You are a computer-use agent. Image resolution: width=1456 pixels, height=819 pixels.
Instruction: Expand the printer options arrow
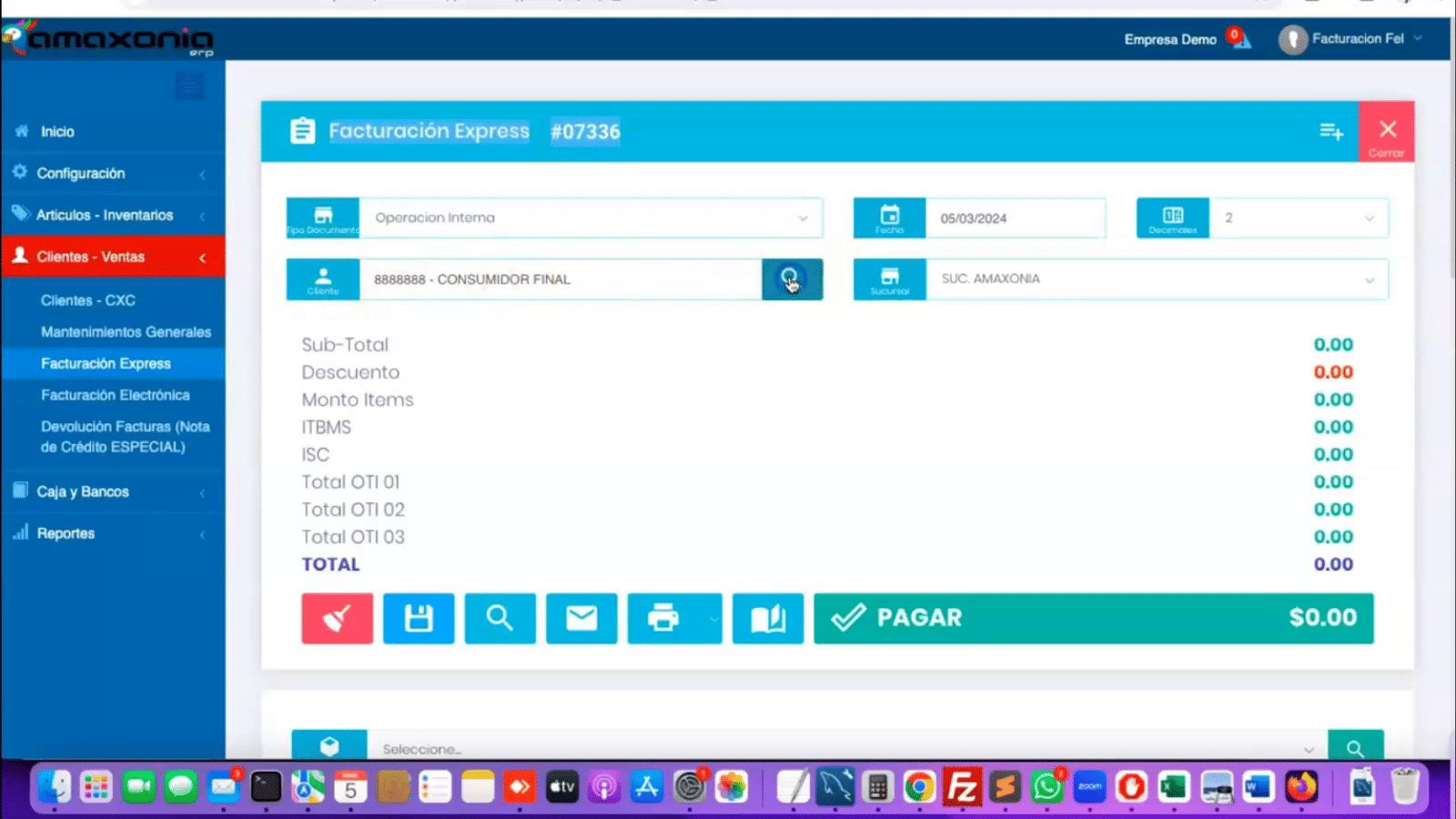713,619
